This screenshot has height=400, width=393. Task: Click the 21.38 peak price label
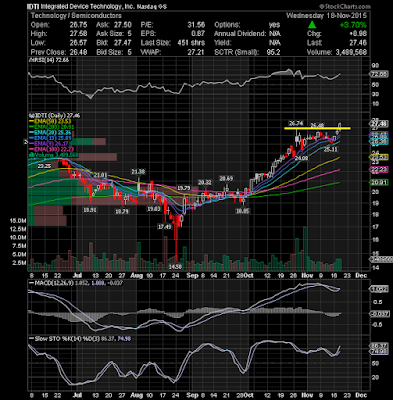point(138,172)
